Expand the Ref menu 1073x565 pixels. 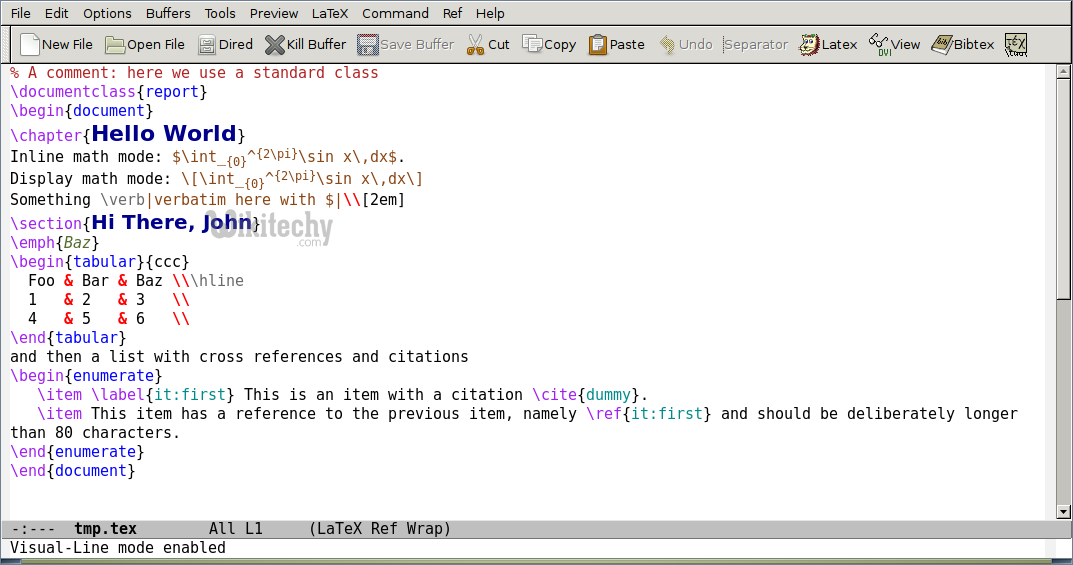(x=452, y=13)
